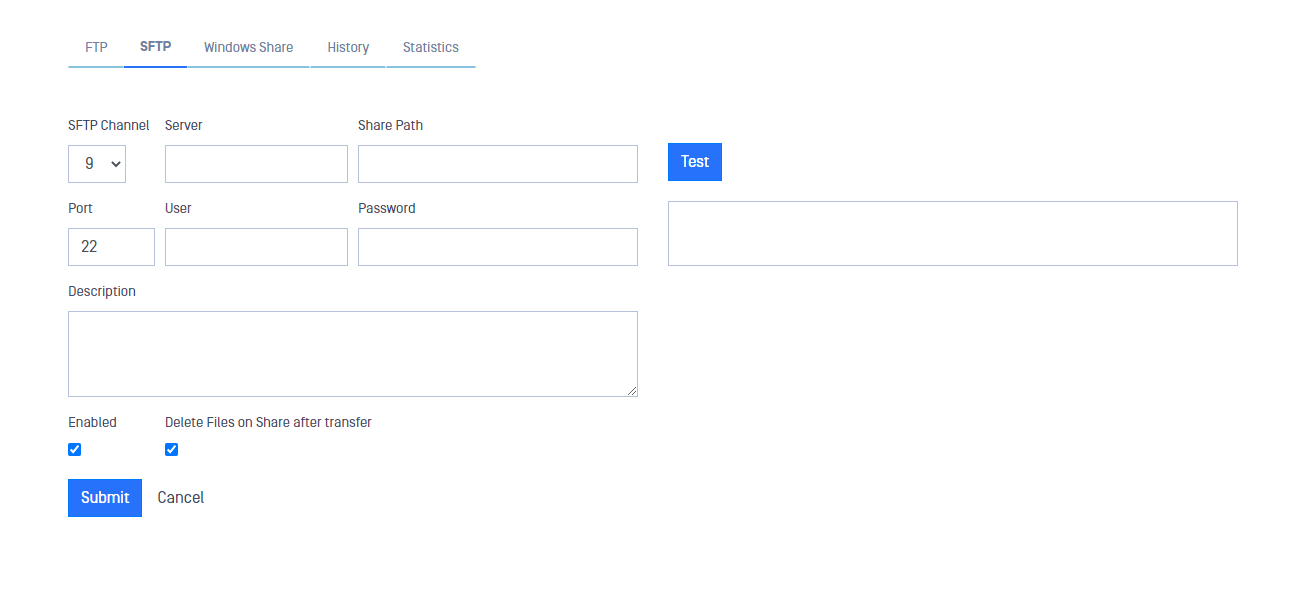Grab the Description resize handle corner

click(x=632, y=391)
